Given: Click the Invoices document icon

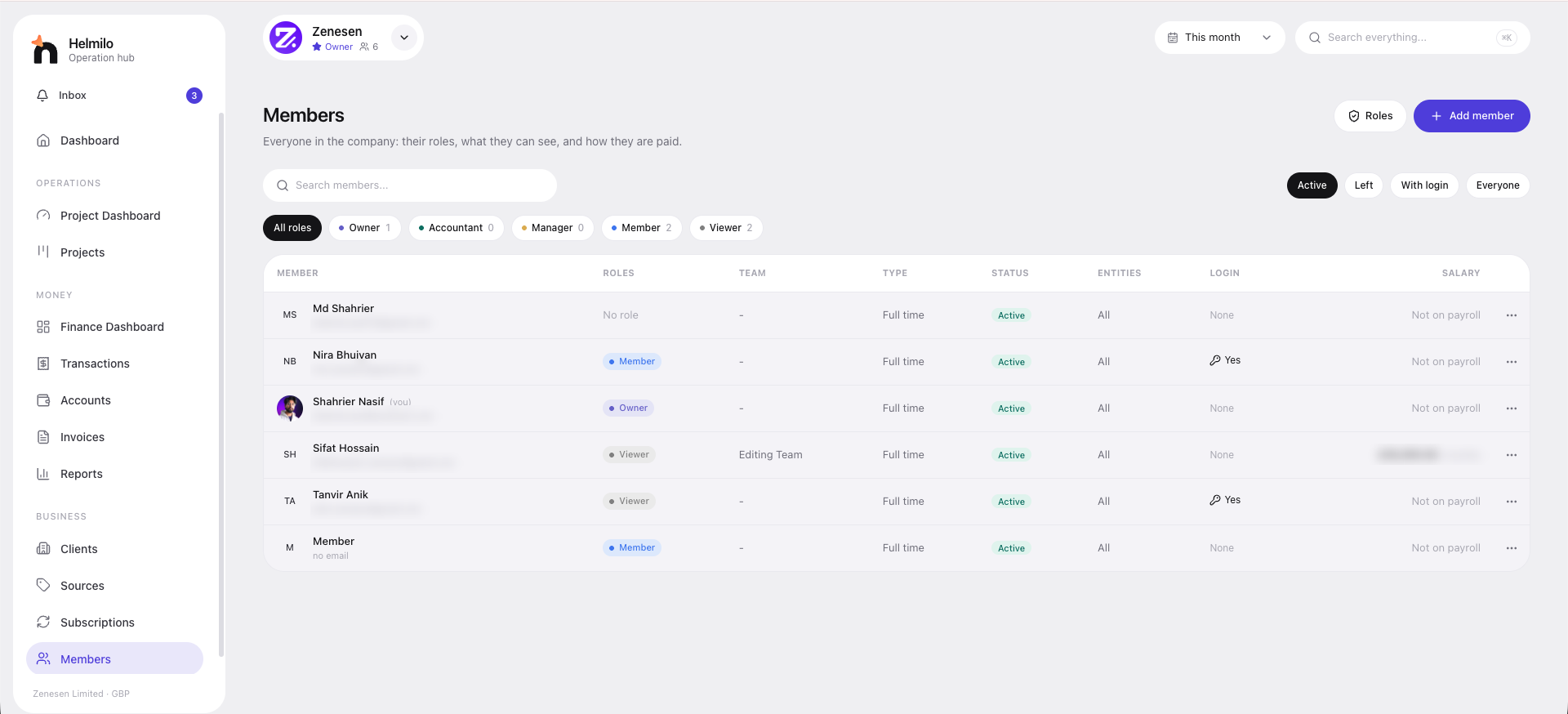Looking at the screenshot, I should [43, 437].
